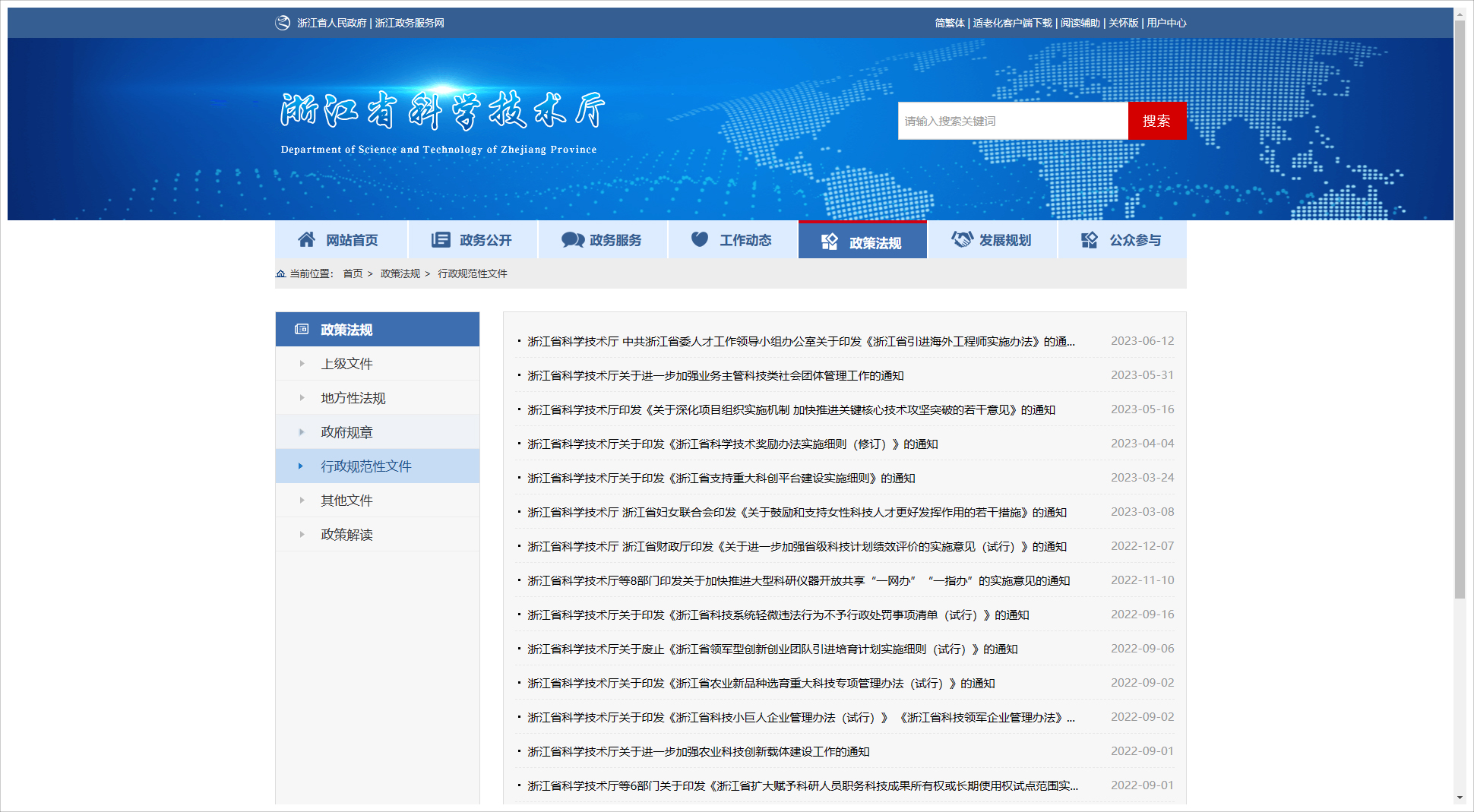Select 政府规章 in the sidebar menu
Viewport: 1474px width, 812px height.
point(346,432)
